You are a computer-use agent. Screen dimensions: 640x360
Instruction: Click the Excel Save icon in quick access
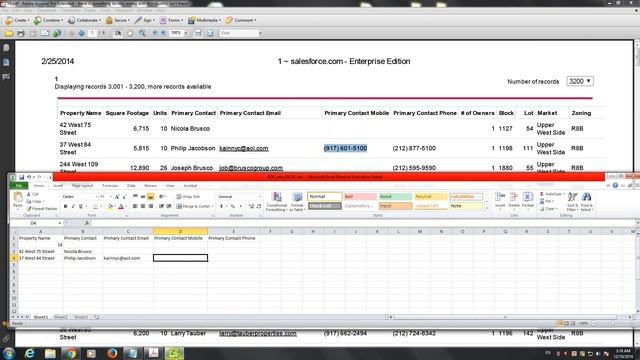21,177
